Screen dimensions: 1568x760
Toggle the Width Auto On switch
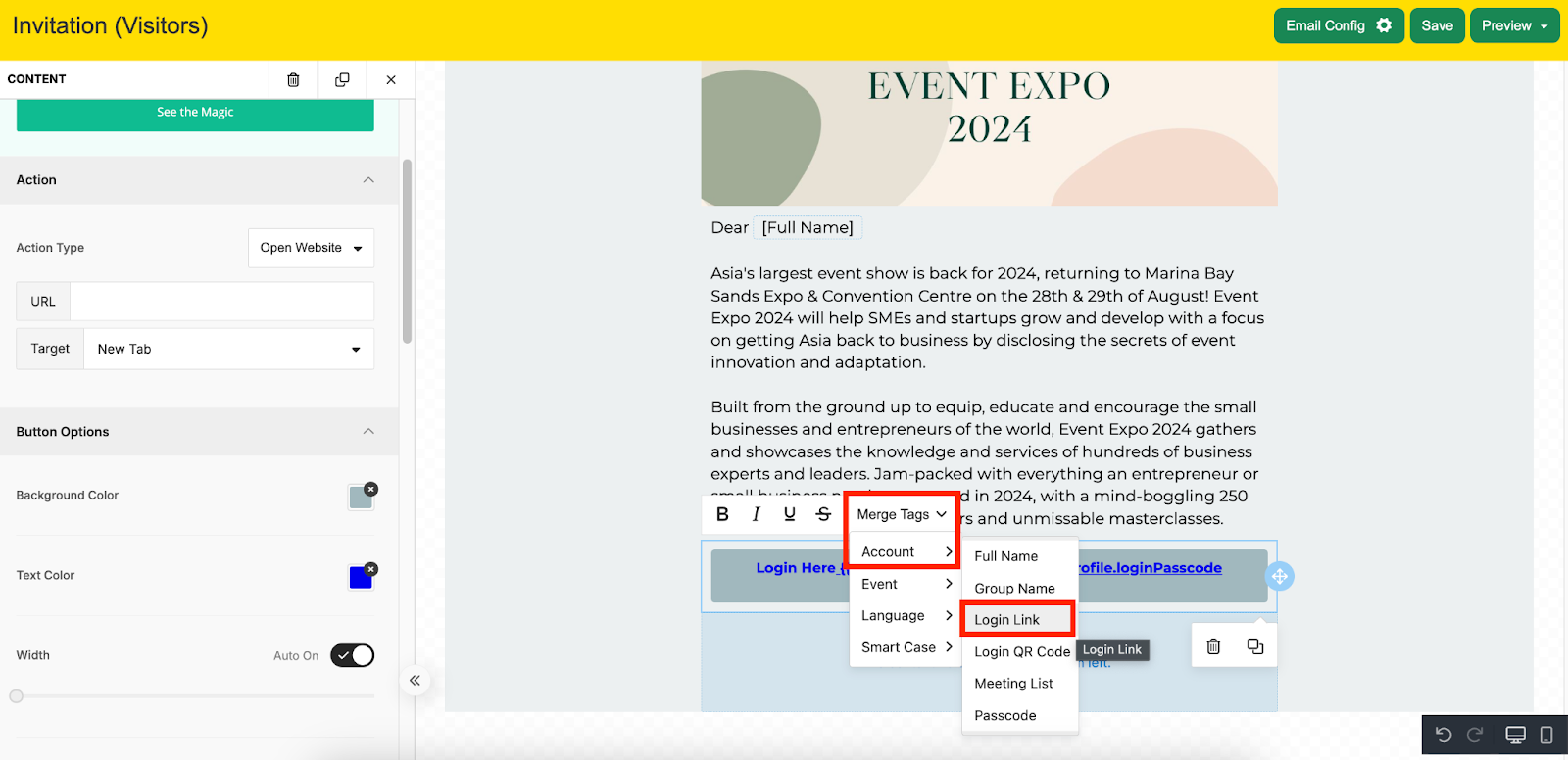(352, 655)
